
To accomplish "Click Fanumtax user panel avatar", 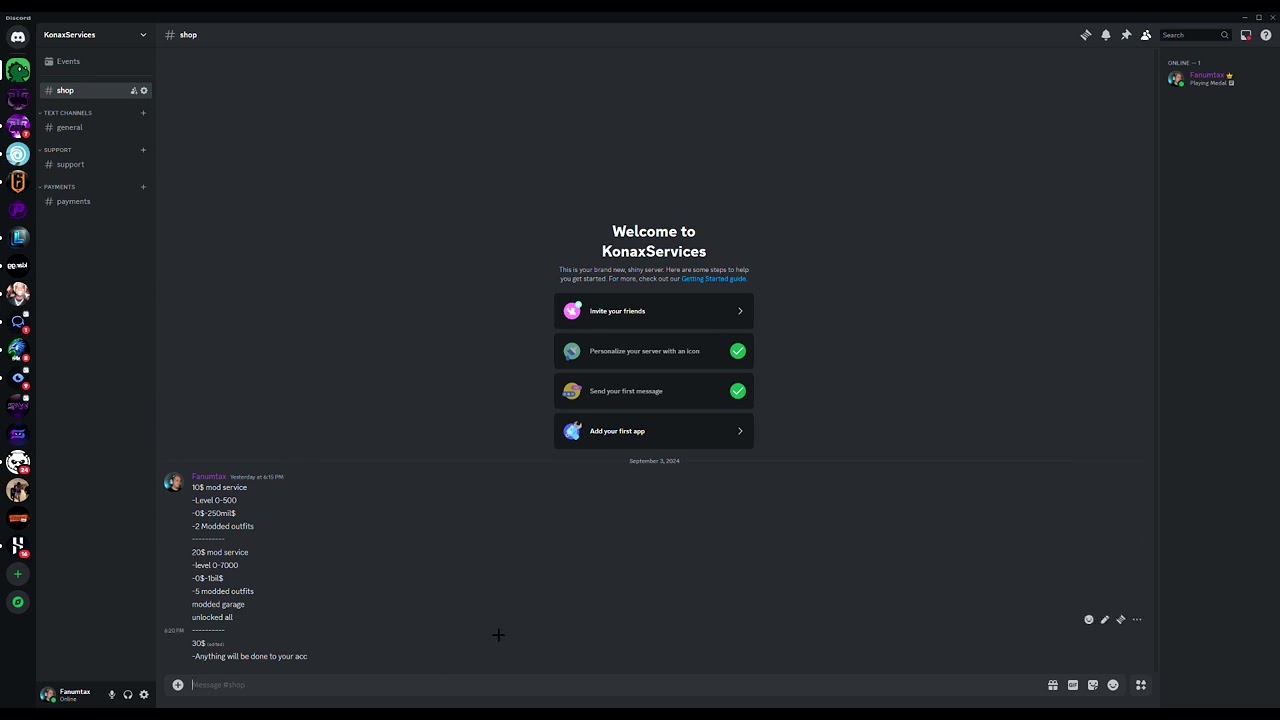I will 47,694.
